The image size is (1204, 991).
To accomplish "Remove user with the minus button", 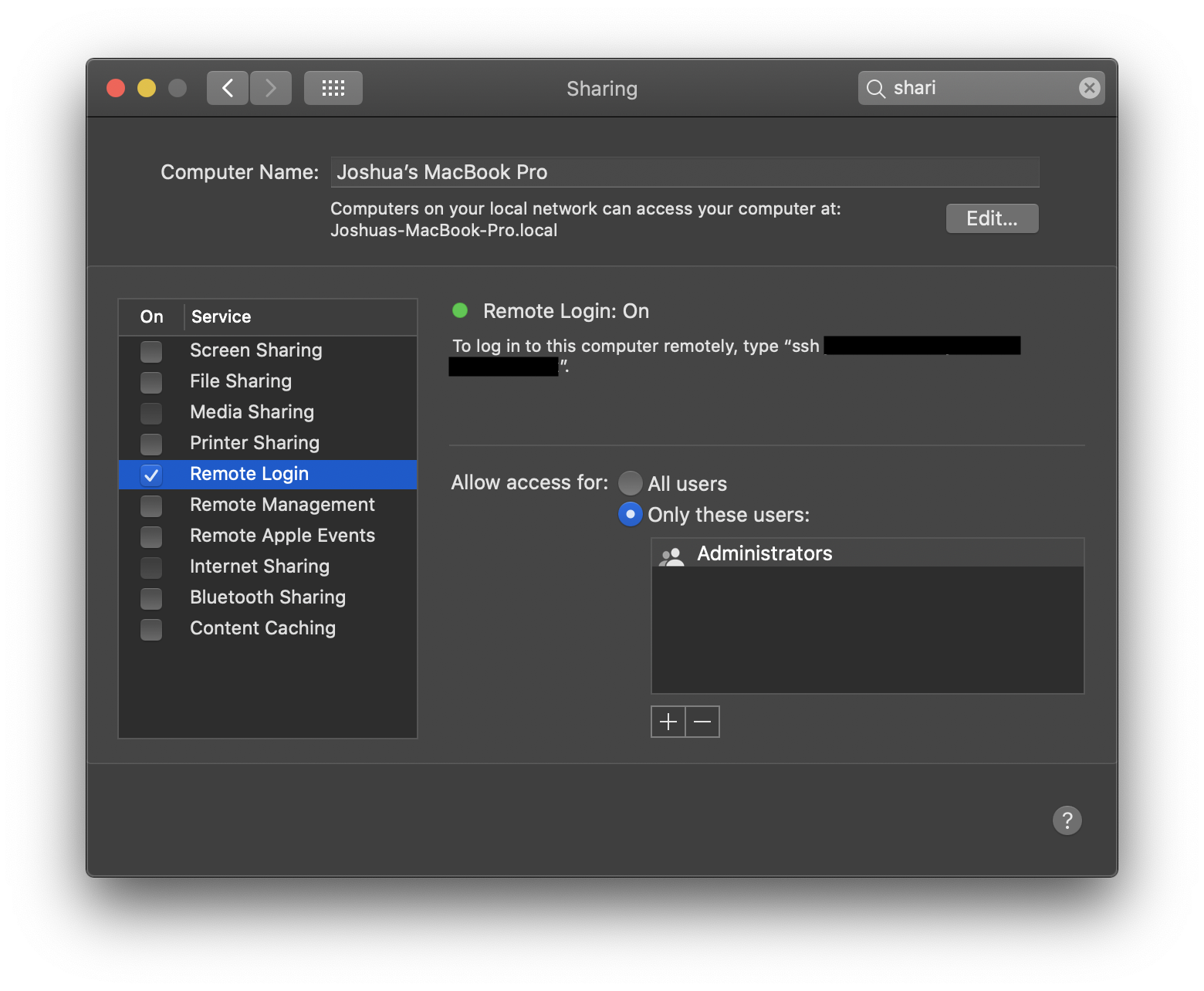I will pos(702,722).
